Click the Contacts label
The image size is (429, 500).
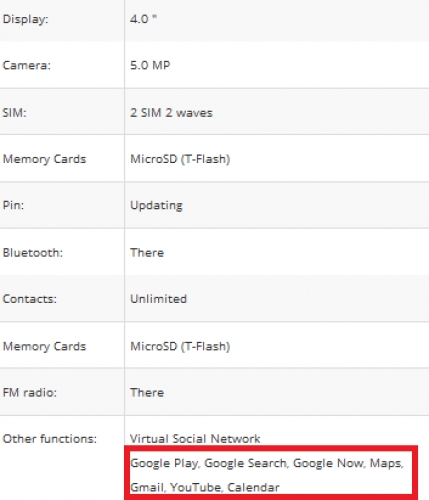[30, 299]
